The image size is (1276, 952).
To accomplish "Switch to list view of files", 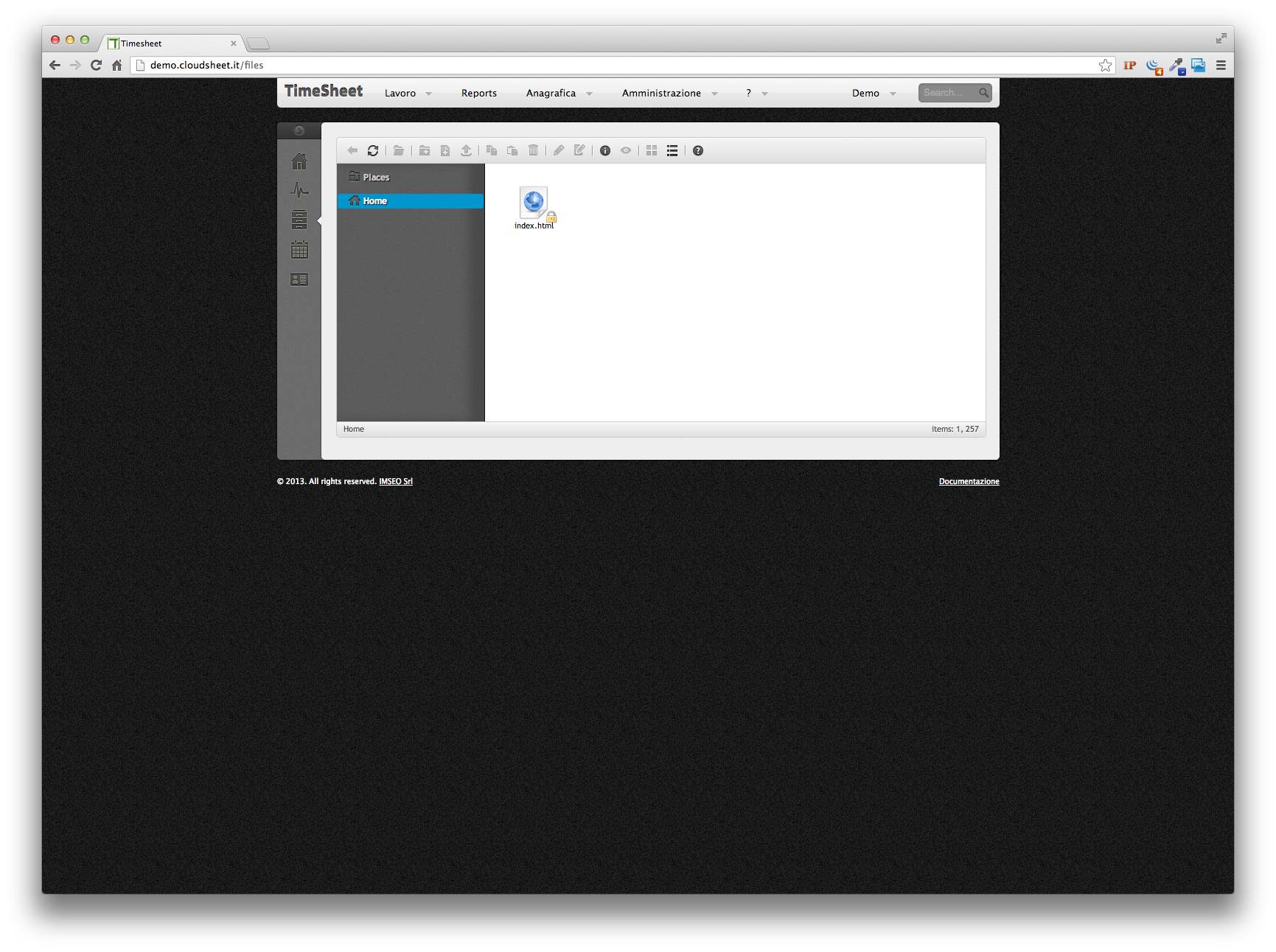I will coord(672,150).
